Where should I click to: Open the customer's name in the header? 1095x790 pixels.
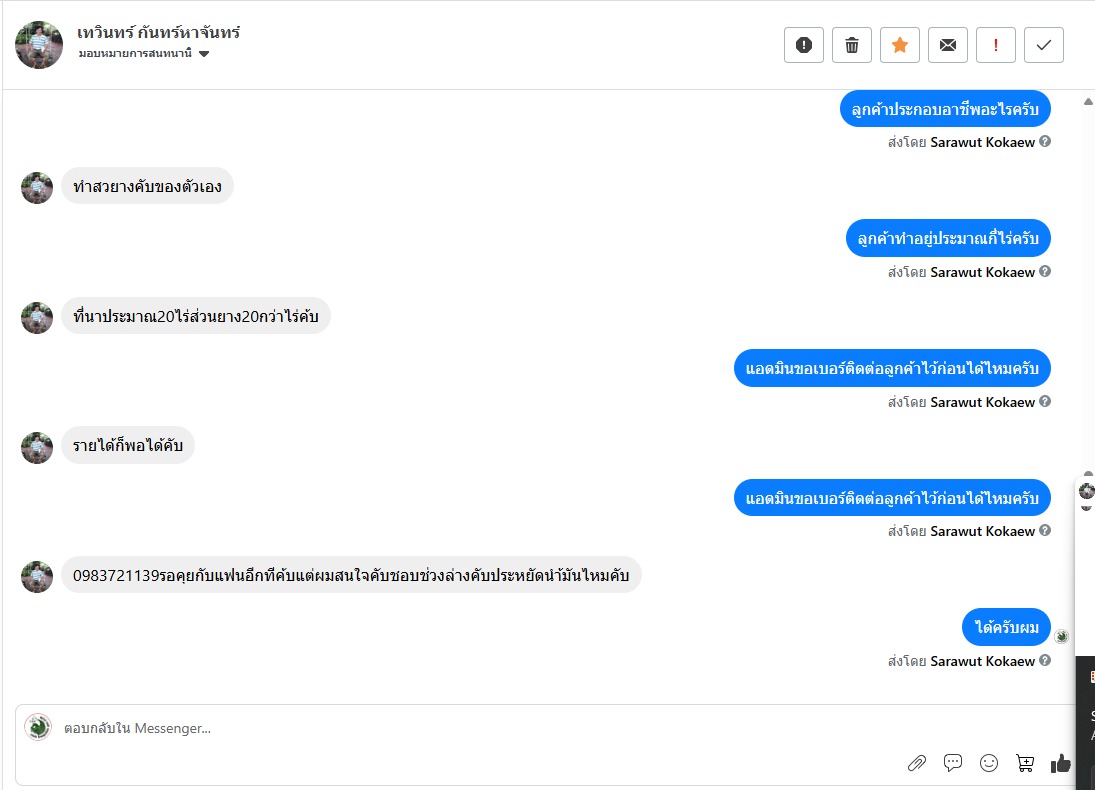point(158,33)
